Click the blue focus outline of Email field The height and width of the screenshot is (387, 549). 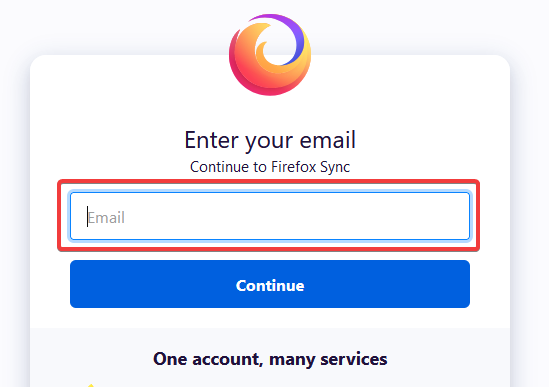click(270, 193)
